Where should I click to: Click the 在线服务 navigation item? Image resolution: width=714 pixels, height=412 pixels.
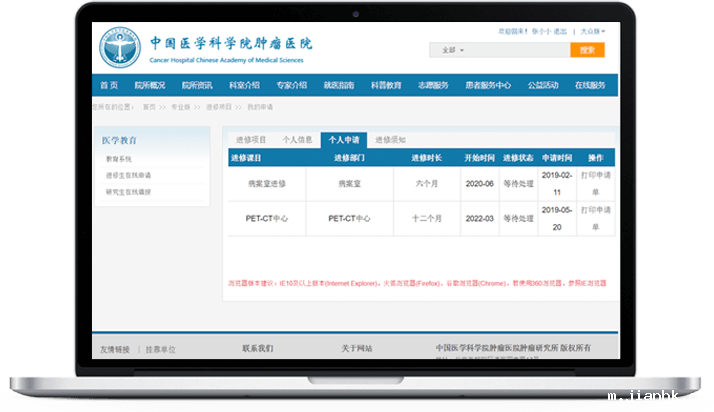coord(590,85)
